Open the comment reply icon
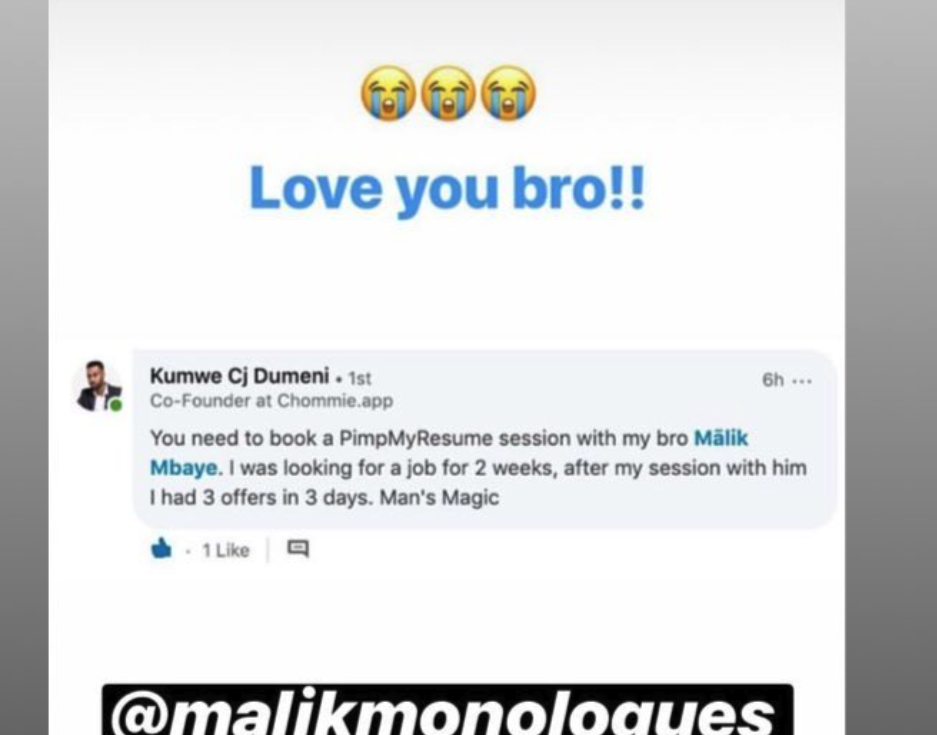The height and width of the screenshot is (735, 937). tap(298, 548)
